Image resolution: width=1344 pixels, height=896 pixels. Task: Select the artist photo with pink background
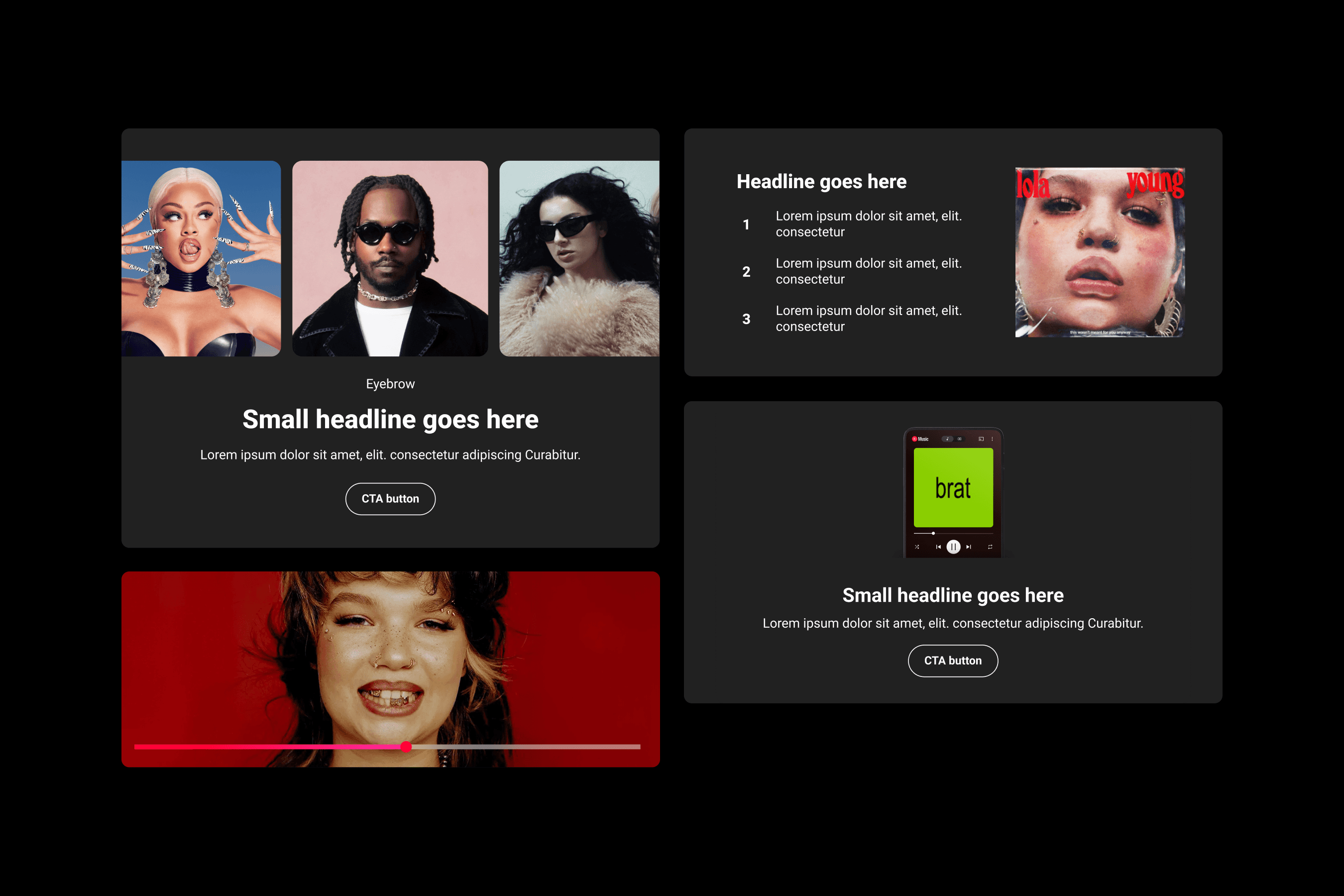click(x=390, y=258)
